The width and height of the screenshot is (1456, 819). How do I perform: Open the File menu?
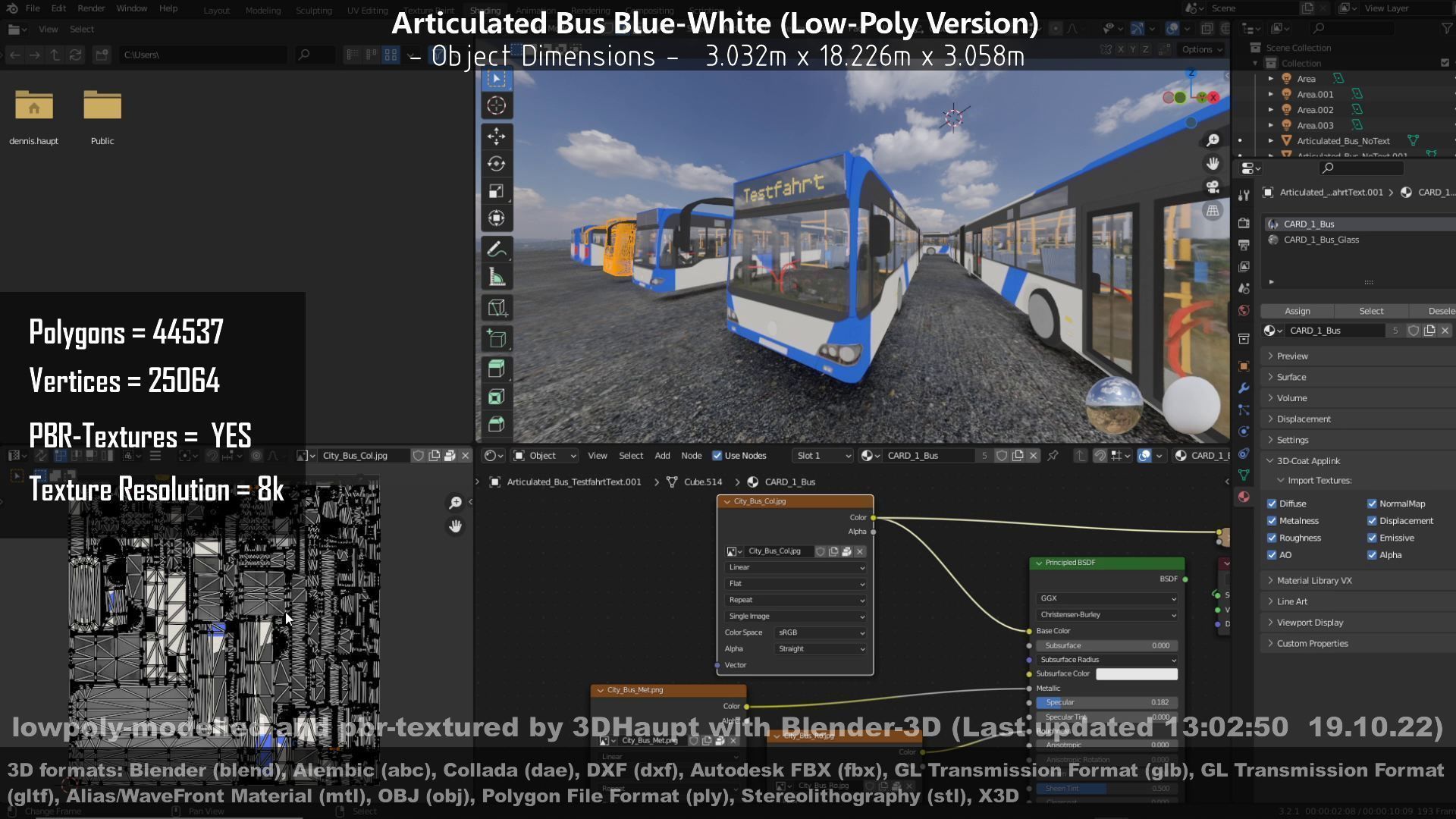[33, 8]
